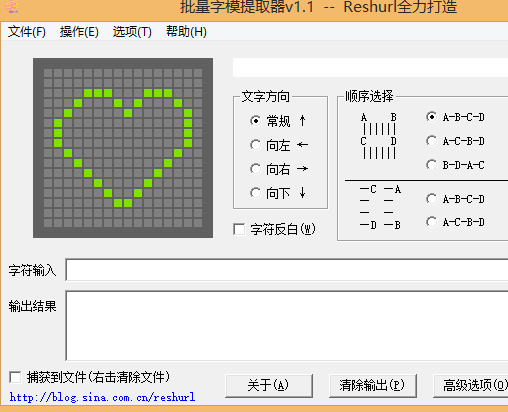Choose the lower A-B-C-D order option
Image resolution: width=508 pixels, height=412 pixels.
click(431, 199)
